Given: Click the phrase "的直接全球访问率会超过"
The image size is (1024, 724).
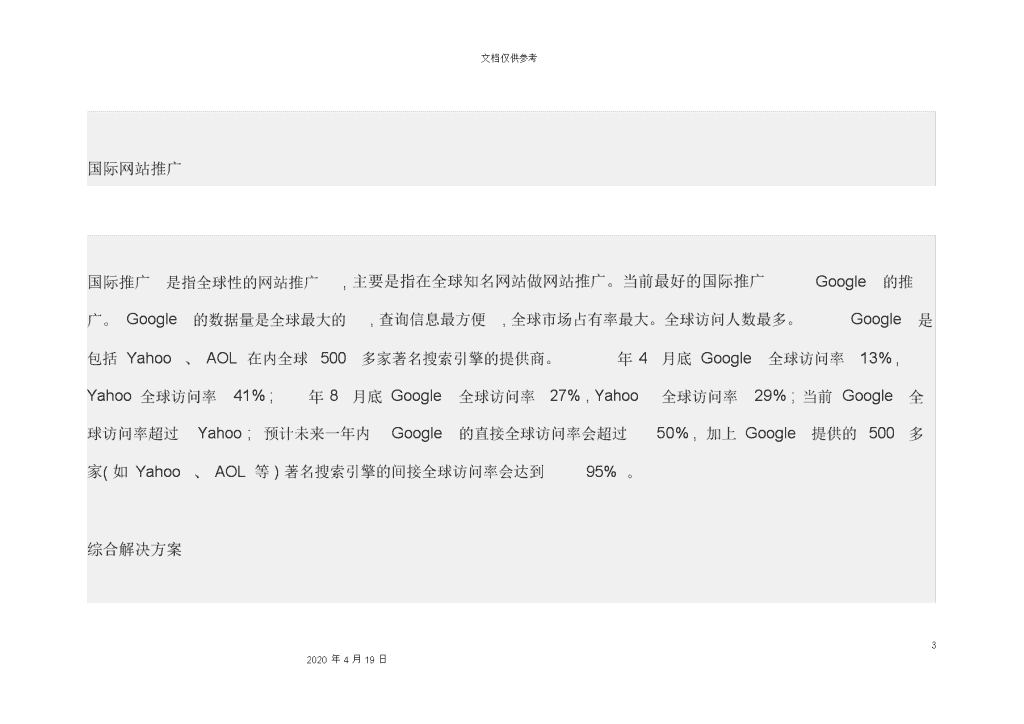Looking at the screenshot, I should pos(543,433).
